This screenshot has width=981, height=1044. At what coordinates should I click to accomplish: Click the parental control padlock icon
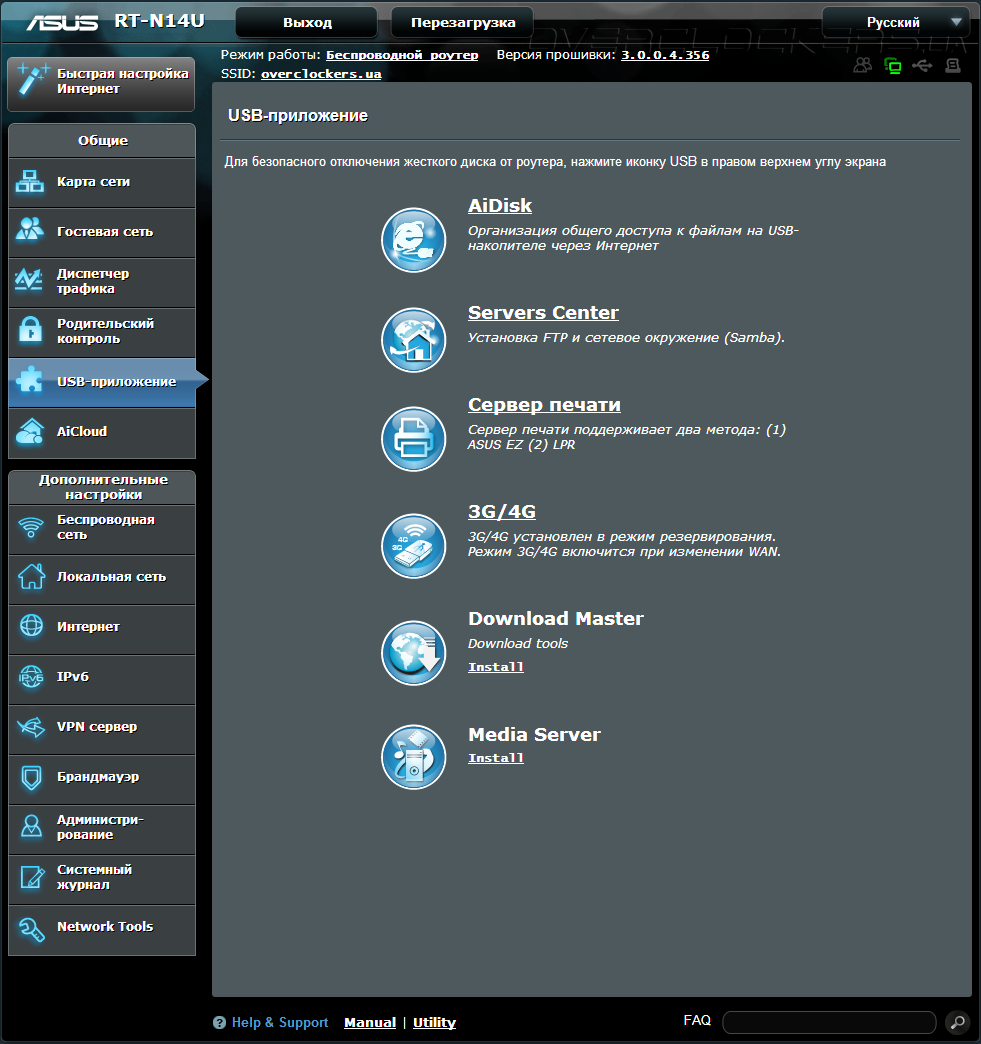[30, 330]
